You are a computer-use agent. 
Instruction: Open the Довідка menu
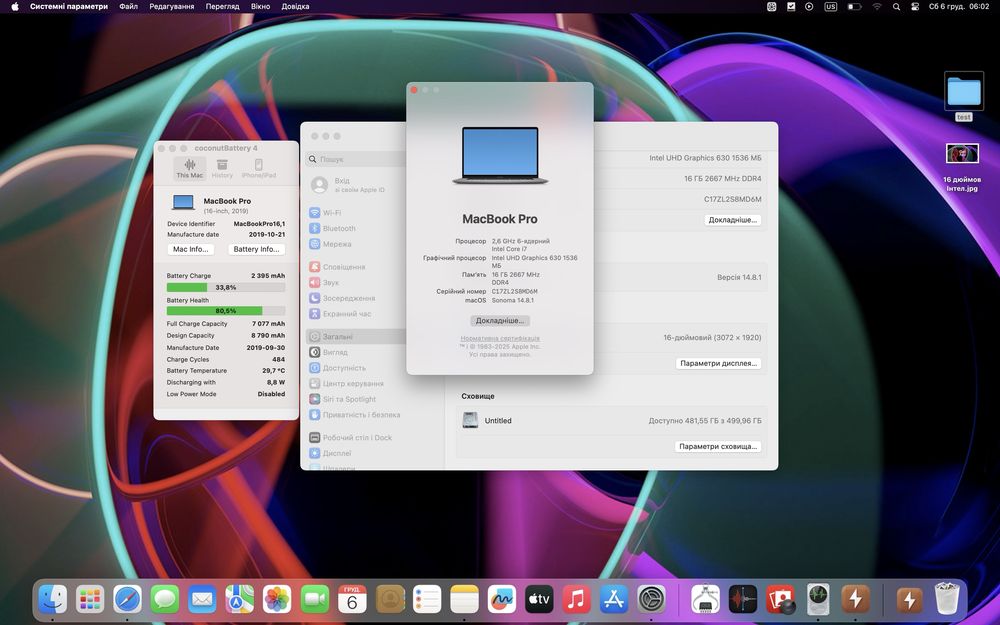click(295, 6)
